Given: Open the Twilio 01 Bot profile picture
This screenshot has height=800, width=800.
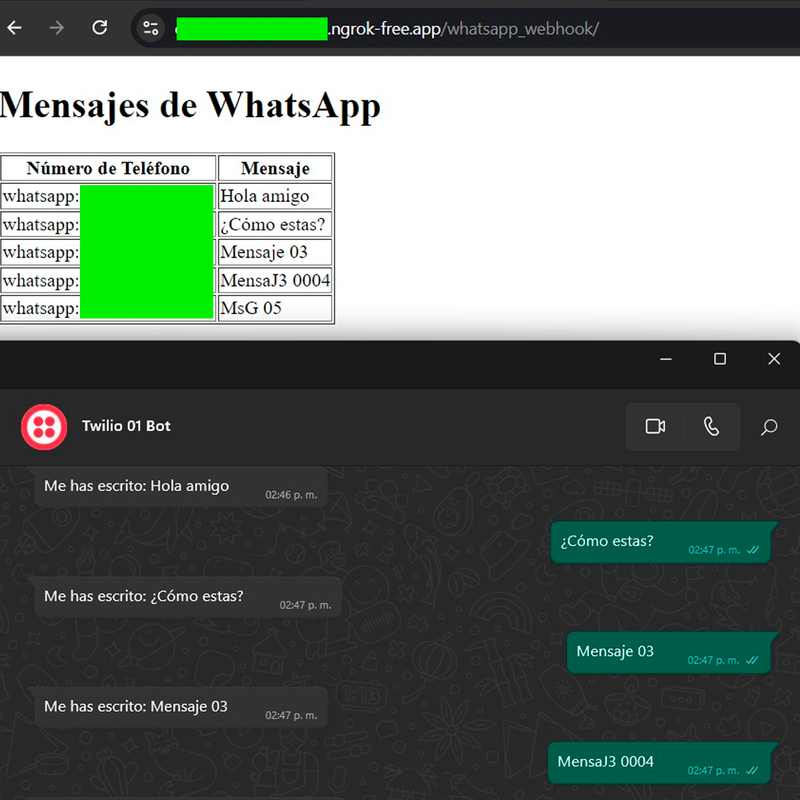Looking at the screenshot, I should (44, 427).
